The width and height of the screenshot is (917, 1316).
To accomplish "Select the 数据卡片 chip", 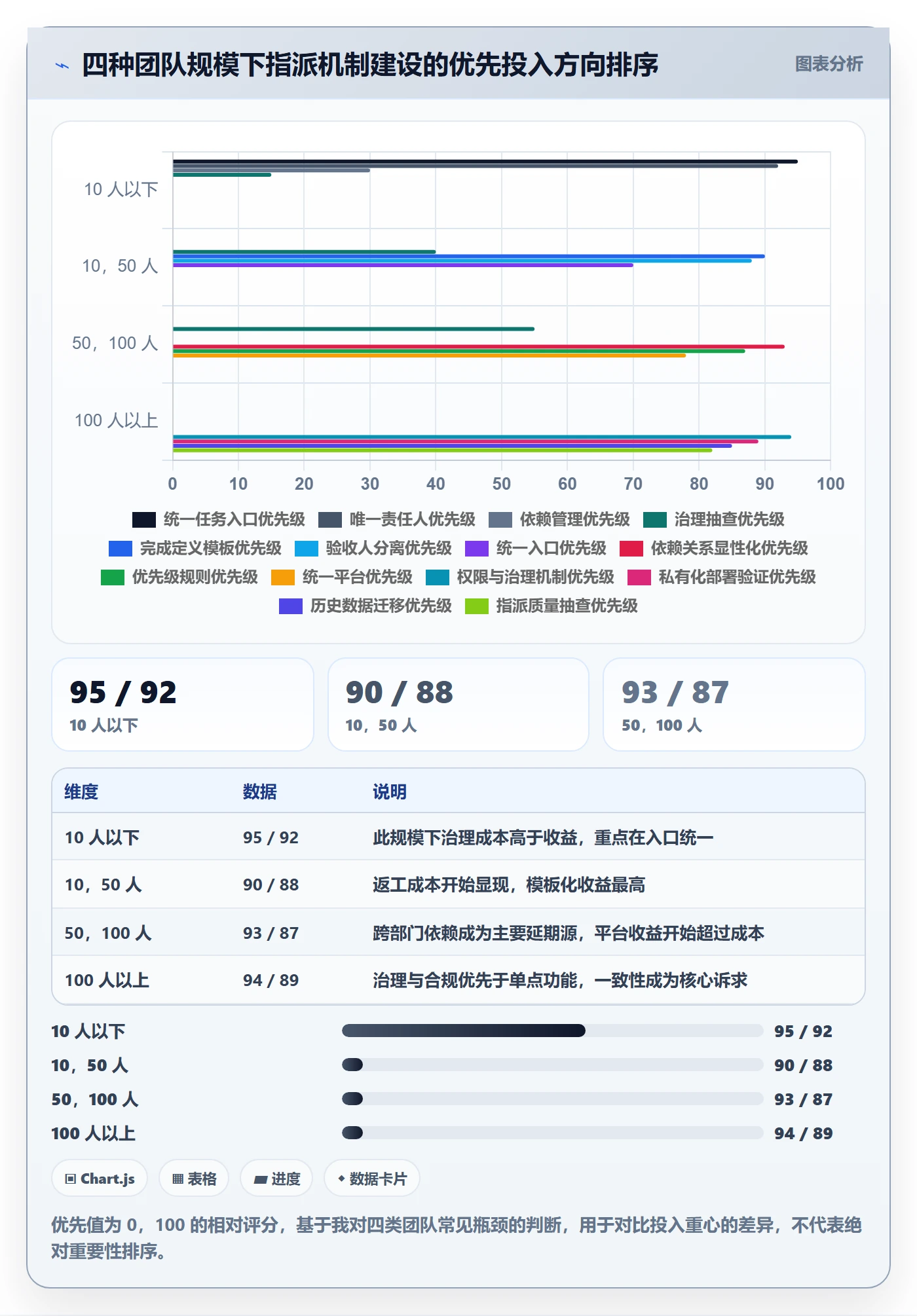I will (x=372, y=1179).
